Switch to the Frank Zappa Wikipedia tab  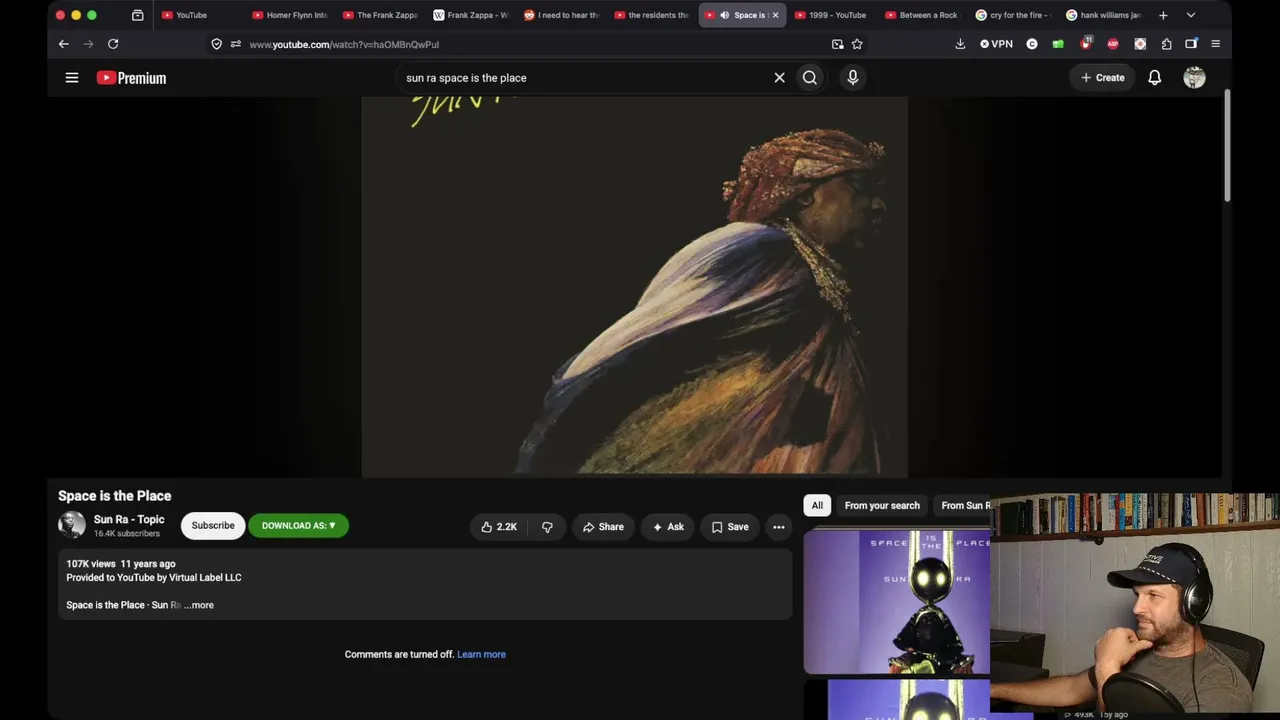tap(470, 15)
